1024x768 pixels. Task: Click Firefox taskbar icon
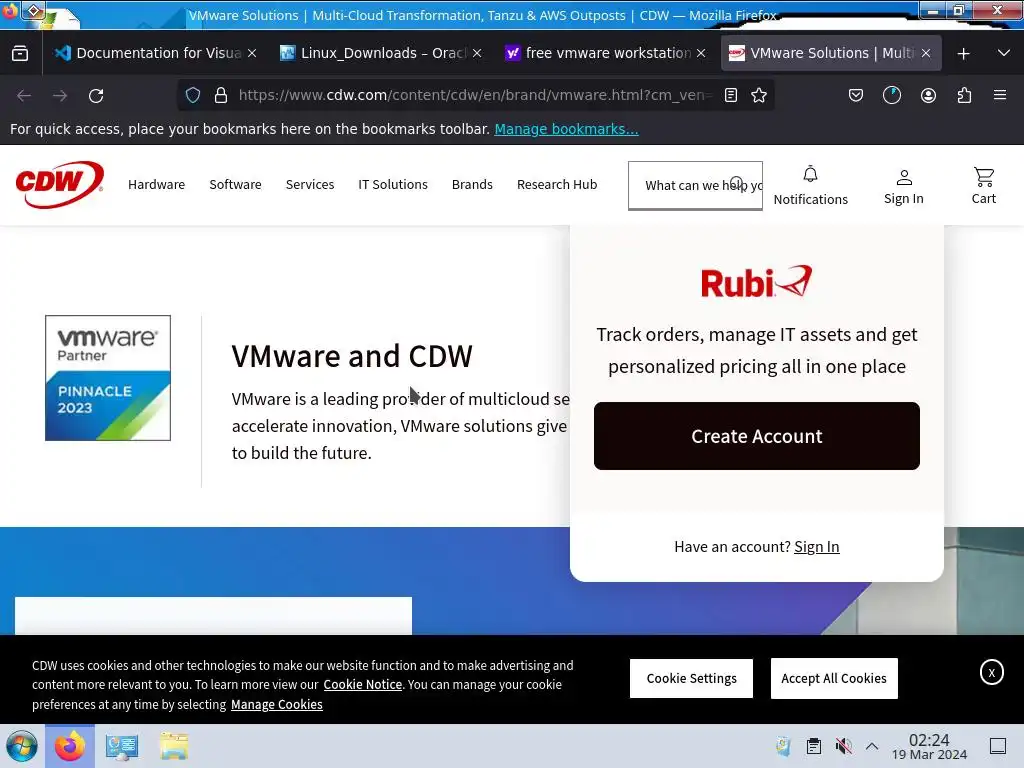[x=70, y=746]
